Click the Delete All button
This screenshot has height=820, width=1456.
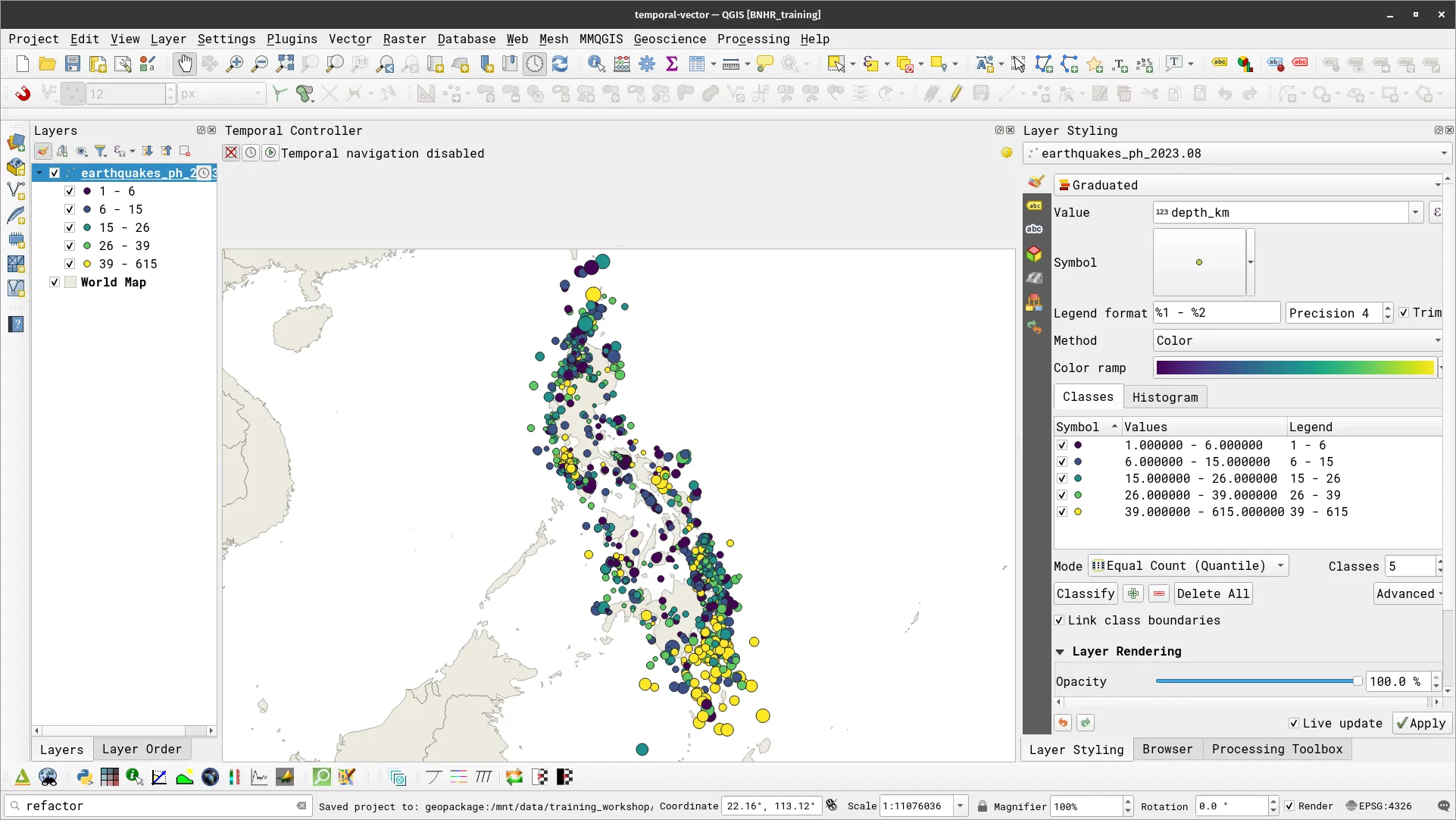tap(1212, 593)
